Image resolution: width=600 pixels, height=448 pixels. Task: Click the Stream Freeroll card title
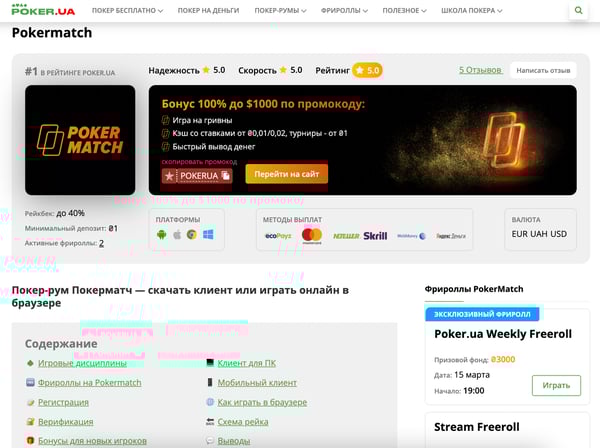[x=476, y=427]
